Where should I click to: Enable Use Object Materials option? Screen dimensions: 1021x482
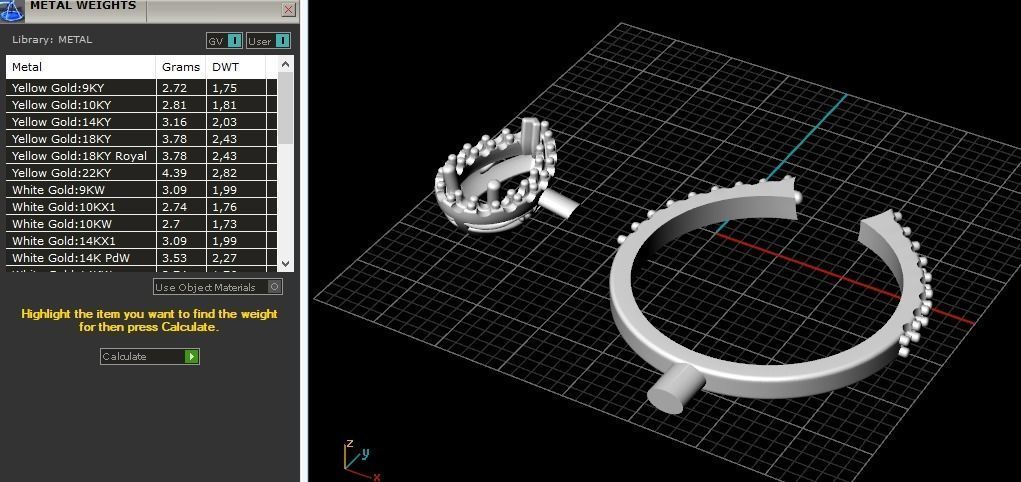coord(218,287)
